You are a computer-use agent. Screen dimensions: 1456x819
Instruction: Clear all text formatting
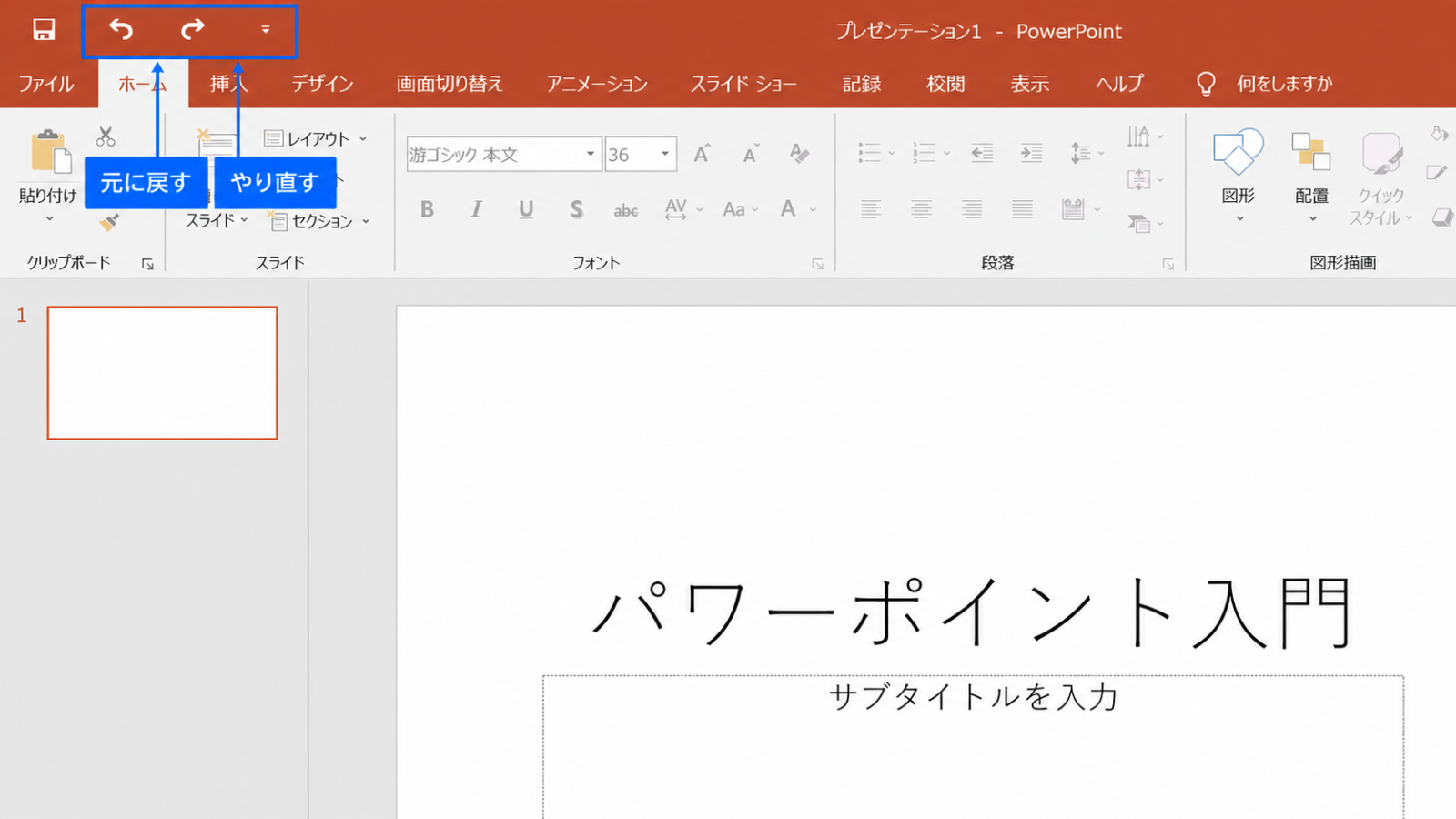(x=799, y=153)
